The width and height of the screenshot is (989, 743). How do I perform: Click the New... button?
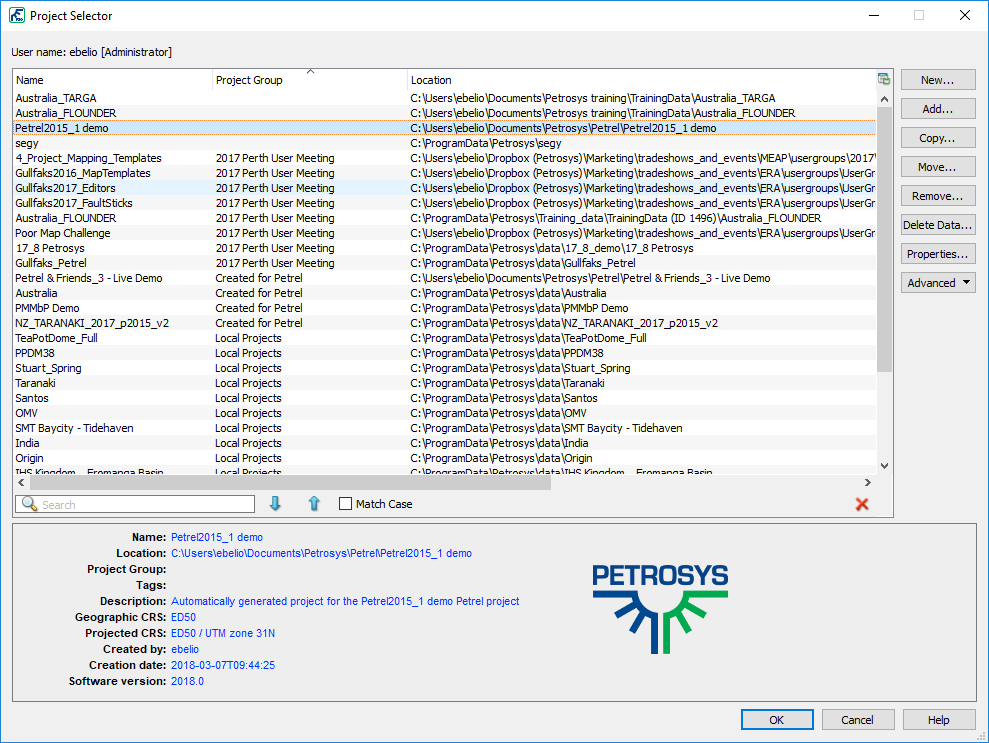click(937, 80)
